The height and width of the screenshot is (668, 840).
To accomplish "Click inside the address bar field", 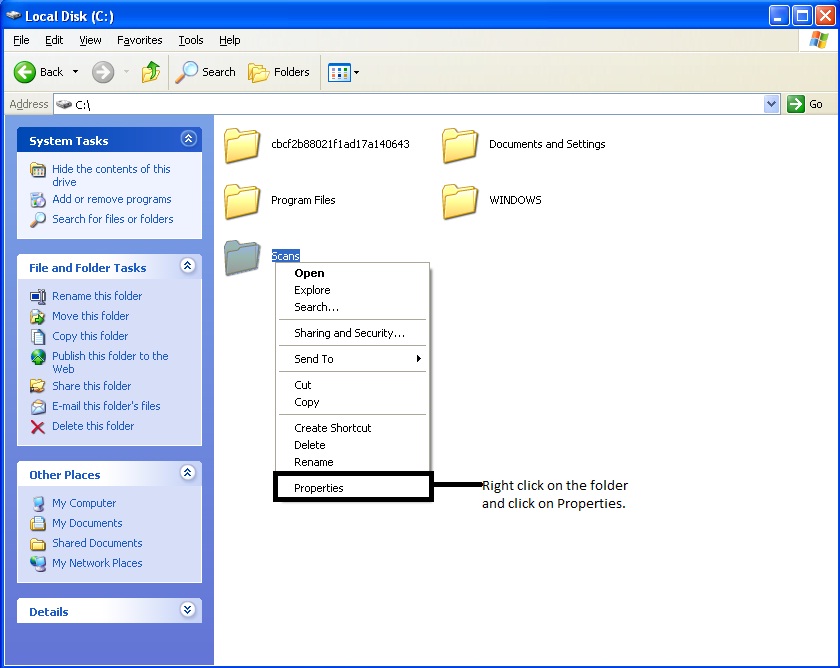I will point(300,104).
